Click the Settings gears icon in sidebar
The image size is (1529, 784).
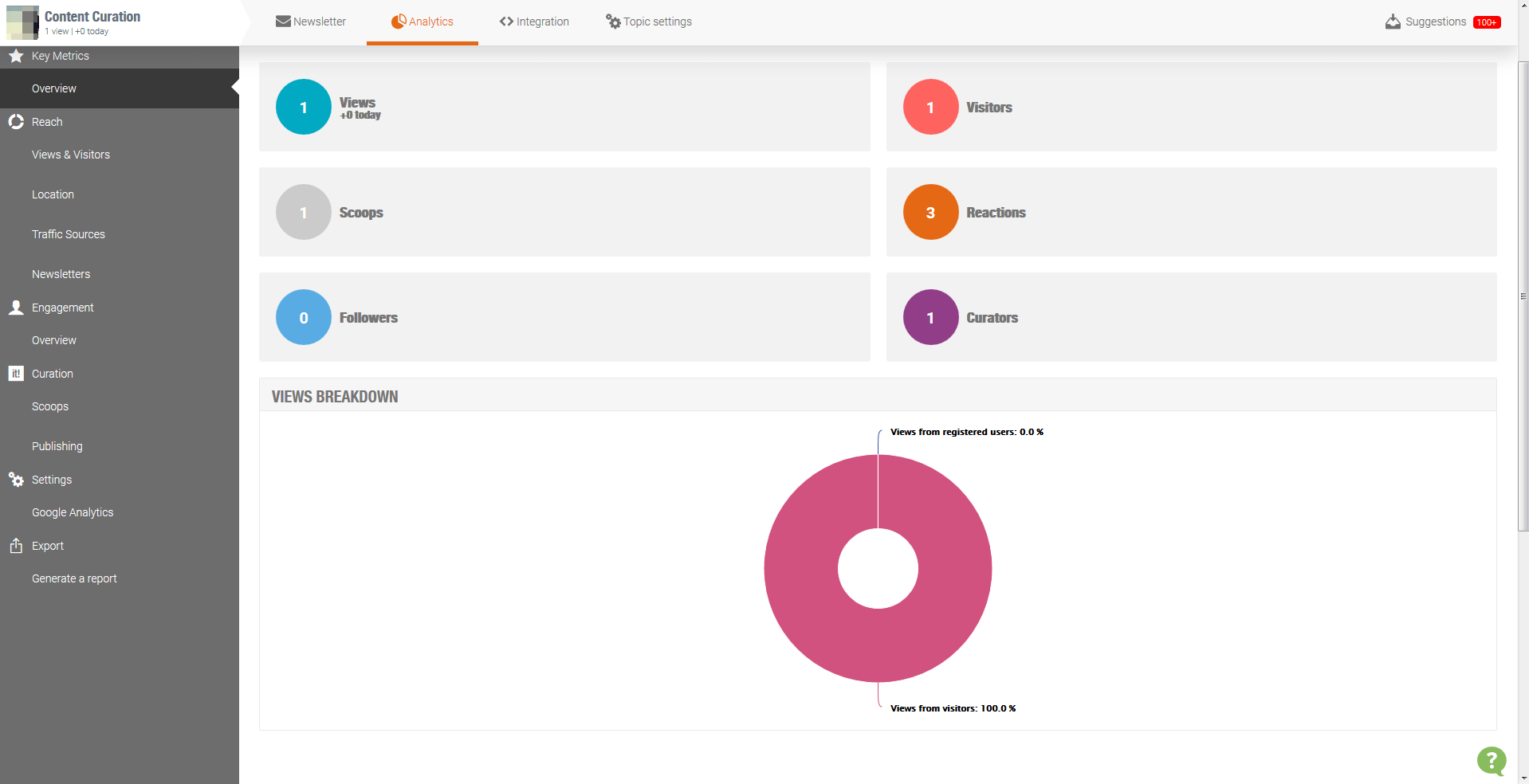pyautogui.click(x=16, y=480)
